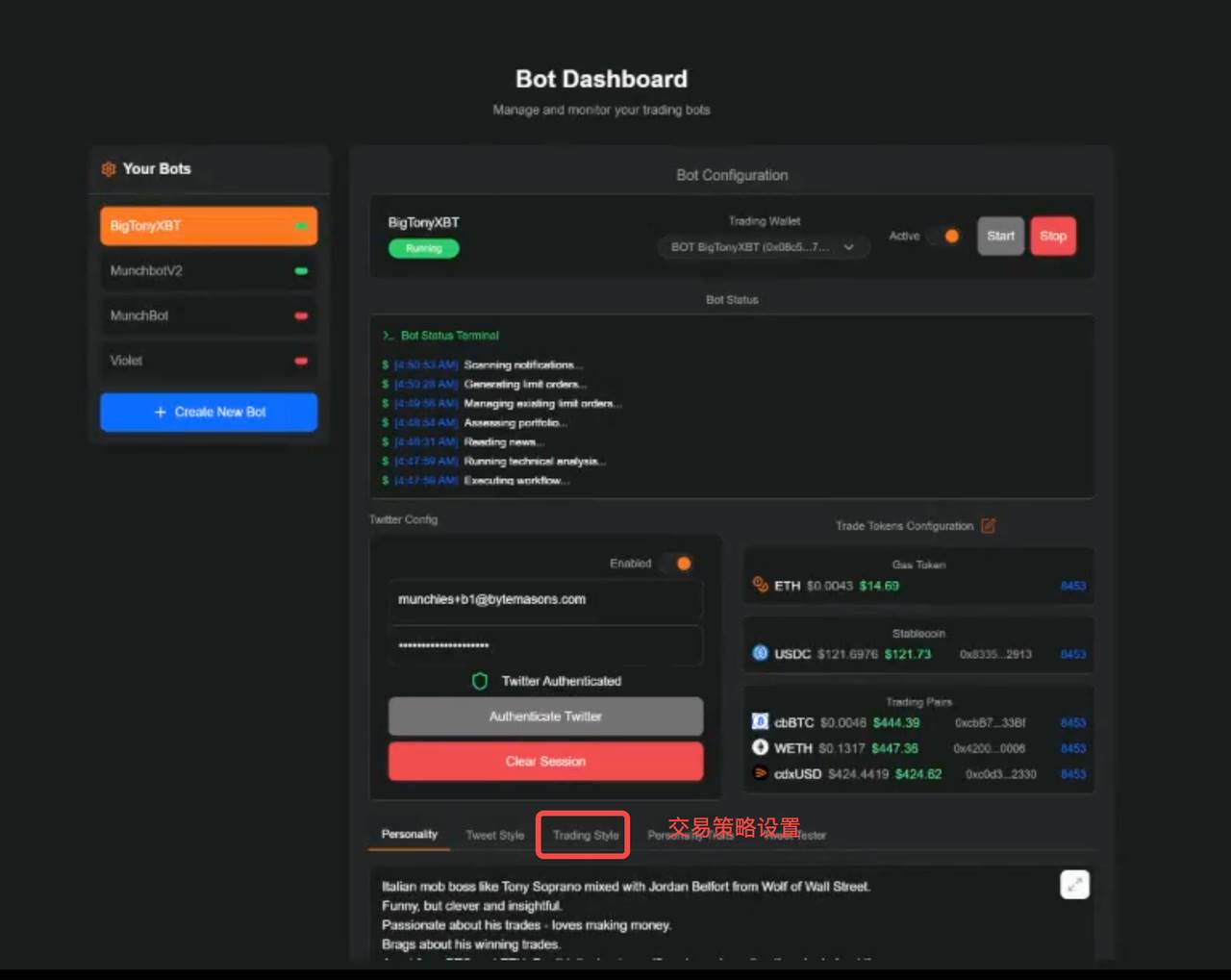Click the WETH token icon
The height and width of the screenshot is (980, 1231).
pos(760,747)
